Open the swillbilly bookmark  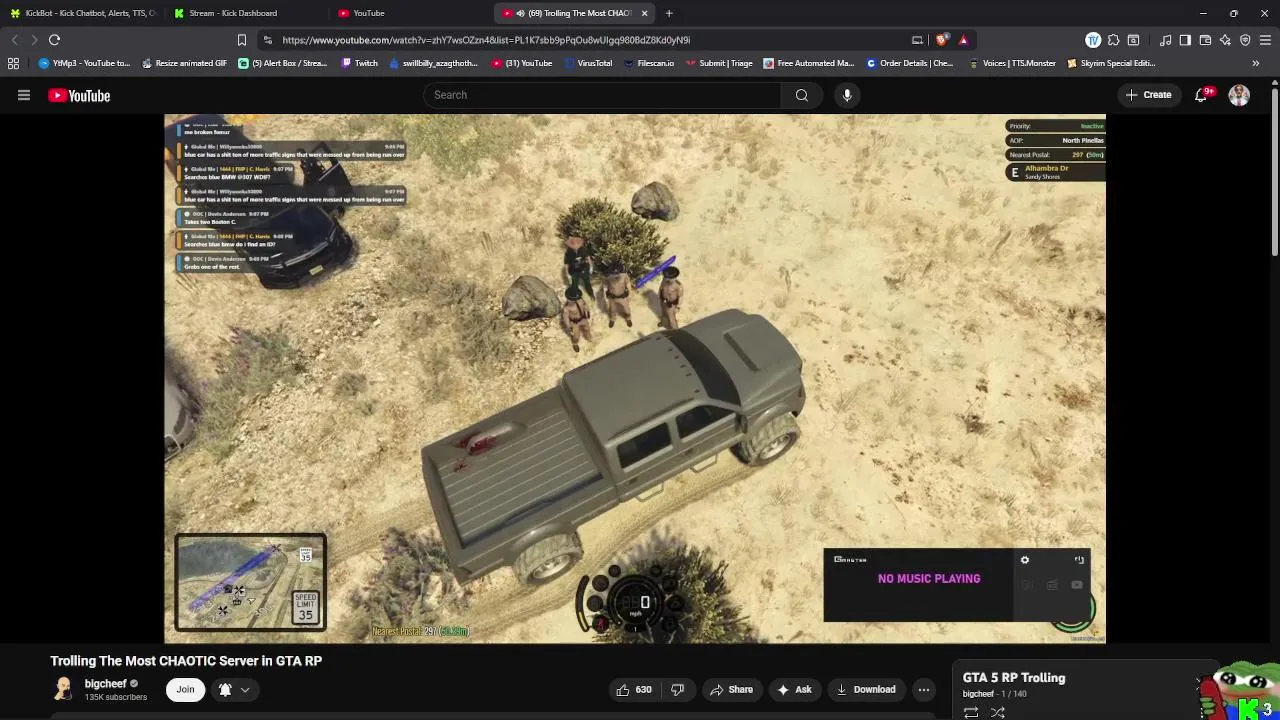click(433, 63)
